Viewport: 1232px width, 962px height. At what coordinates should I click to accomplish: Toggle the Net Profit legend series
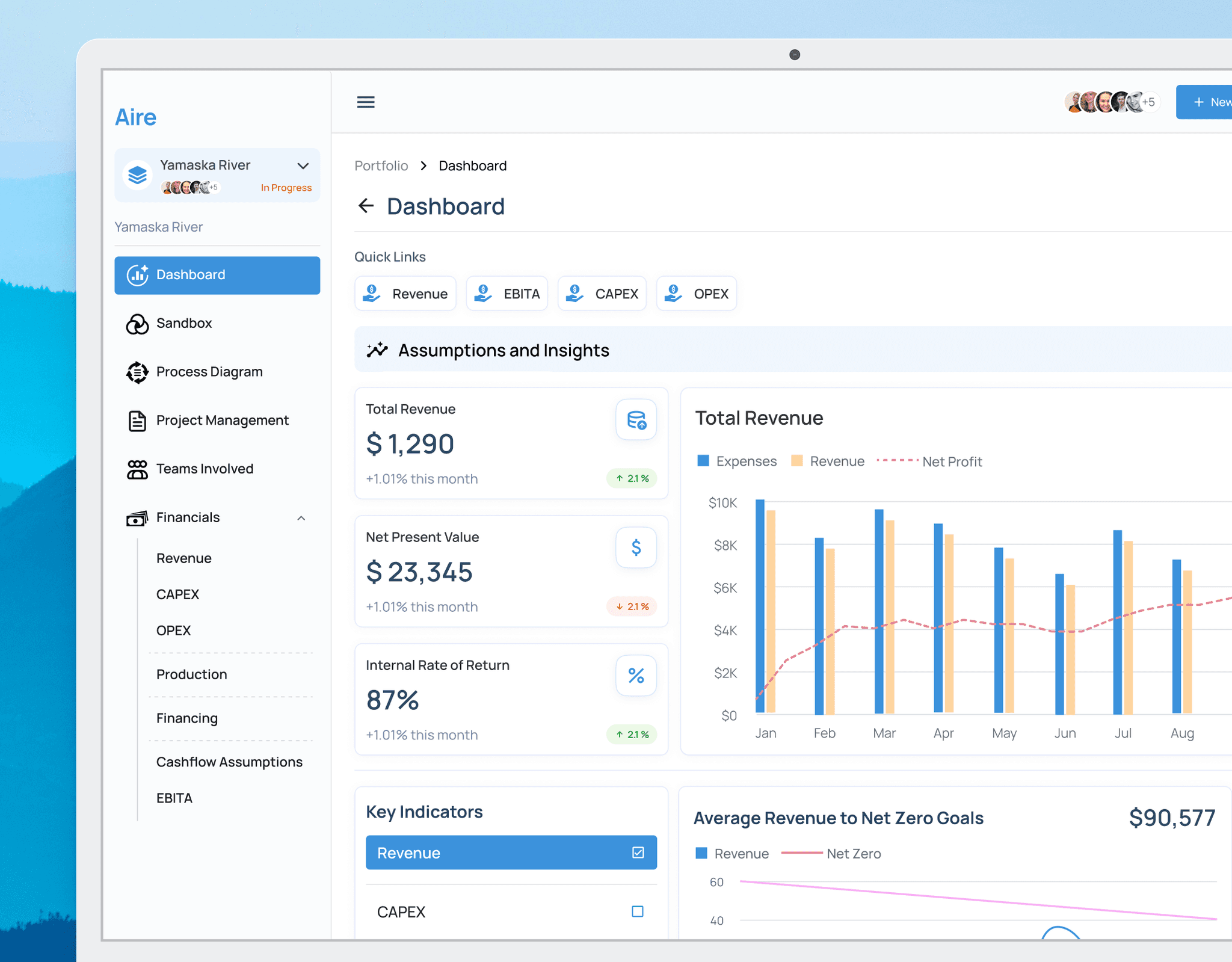(x=929, y=461)
